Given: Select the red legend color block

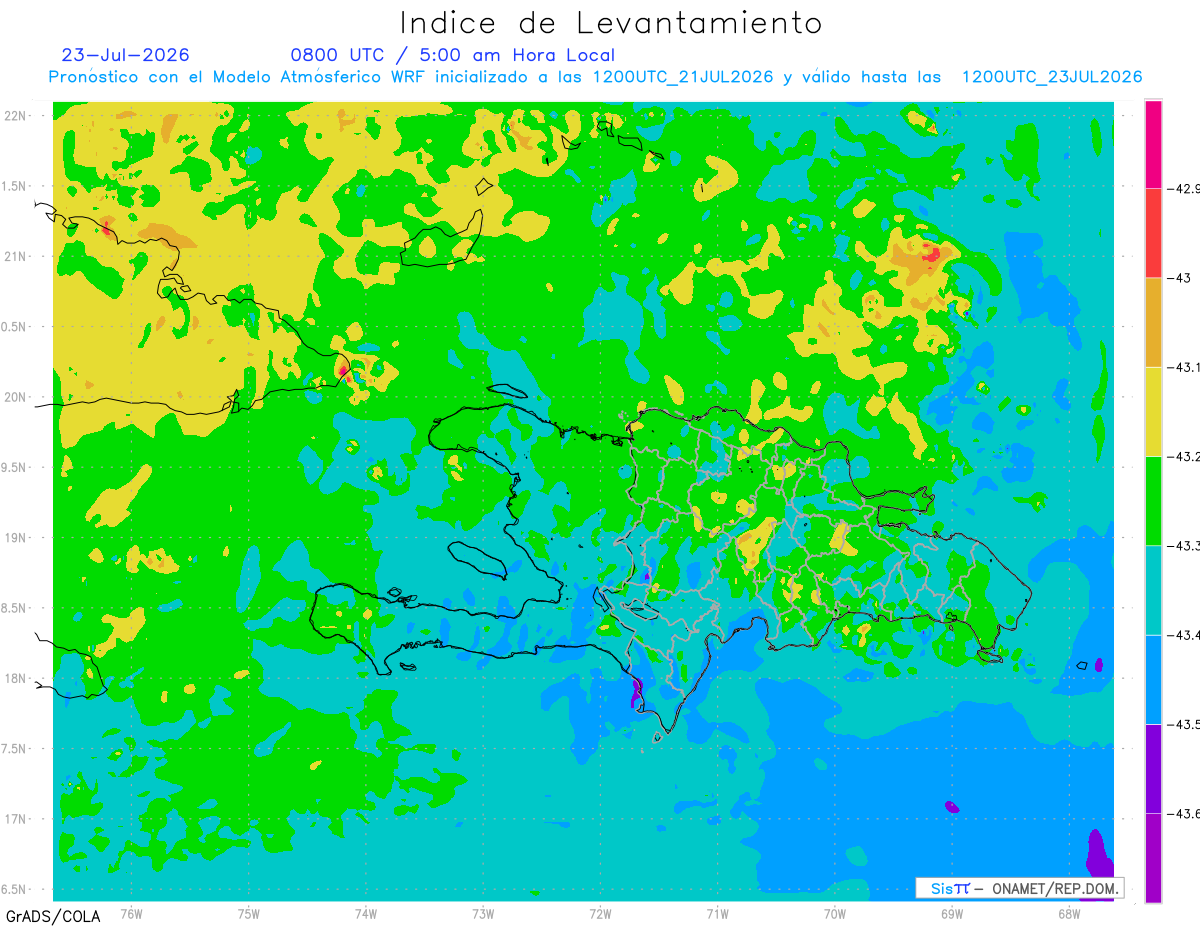Looking at the screenshot, I should [x=1153, y=233].
